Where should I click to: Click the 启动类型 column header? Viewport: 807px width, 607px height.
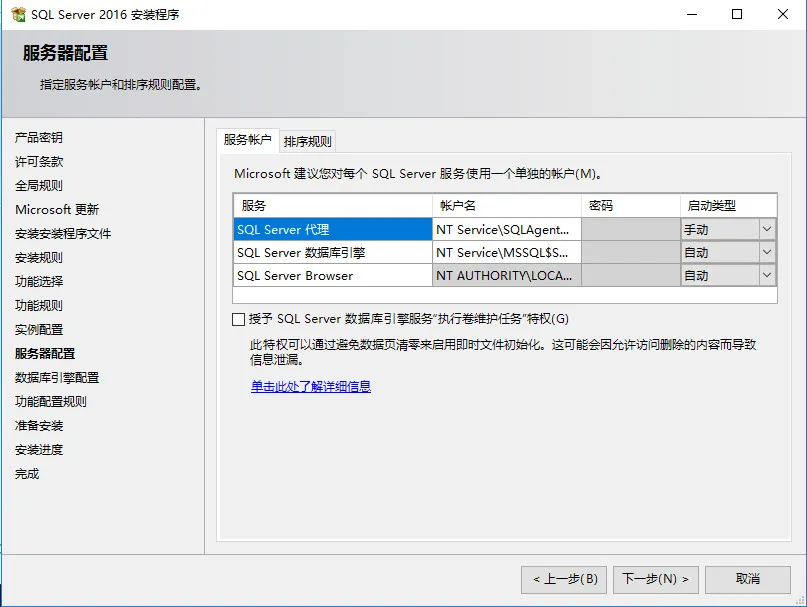point(728,206)
